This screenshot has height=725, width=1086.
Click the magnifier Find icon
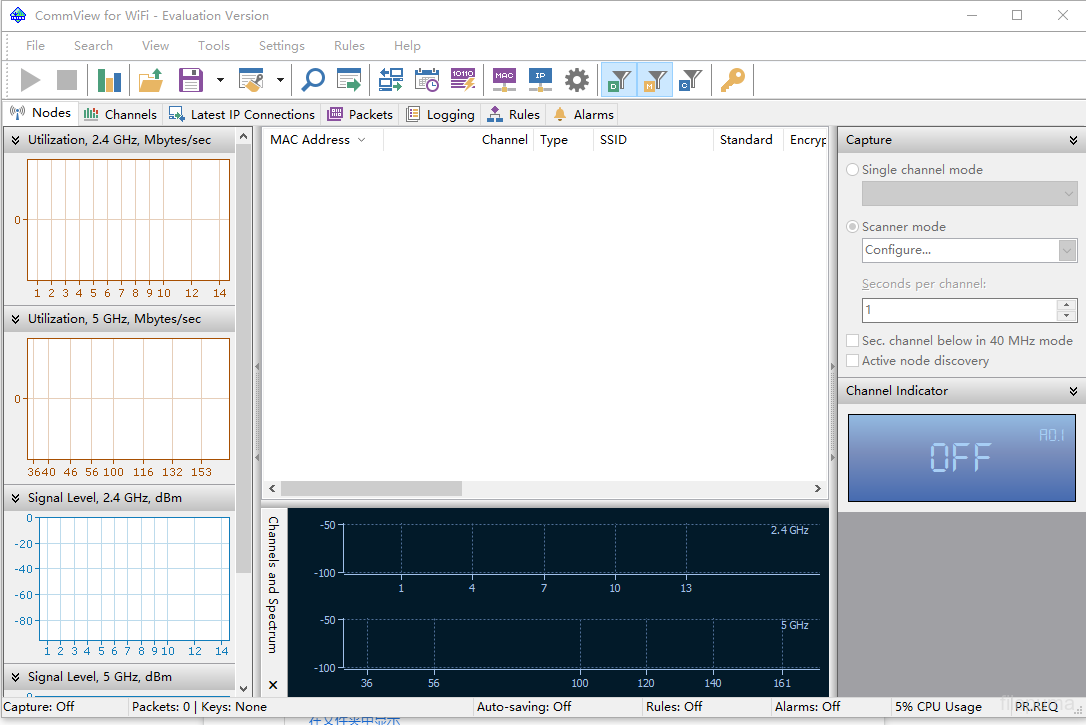pos(314,80)
